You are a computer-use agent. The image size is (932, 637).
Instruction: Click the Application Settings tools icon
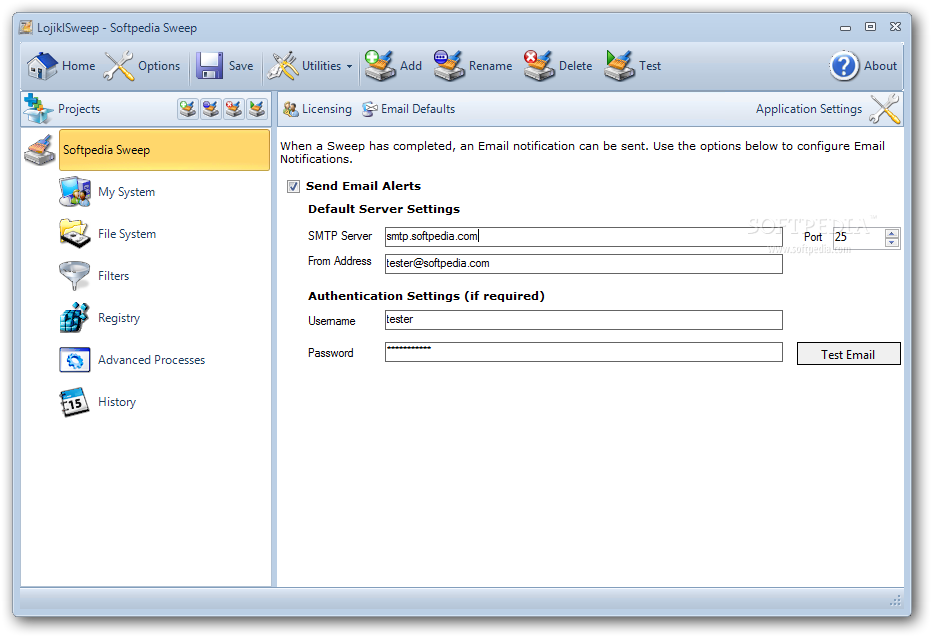[x=884, y=109]
